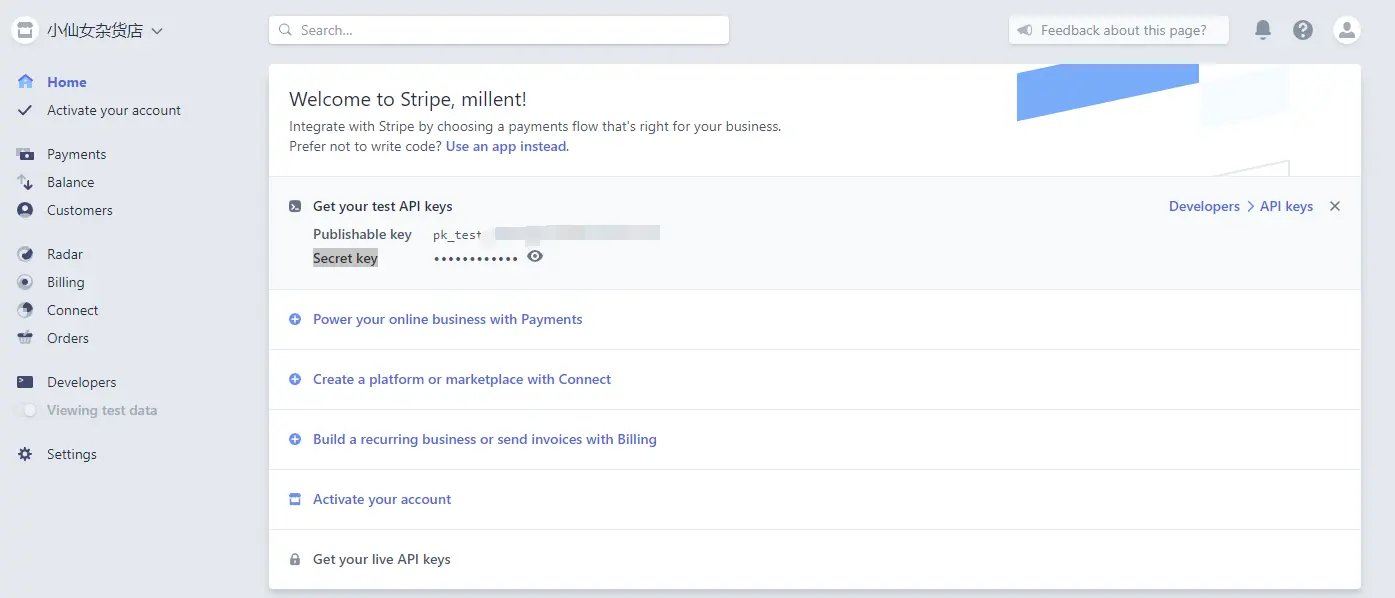Click the Orders basket icon
This screenshot has height=598, width=1395.
[26, 338]
